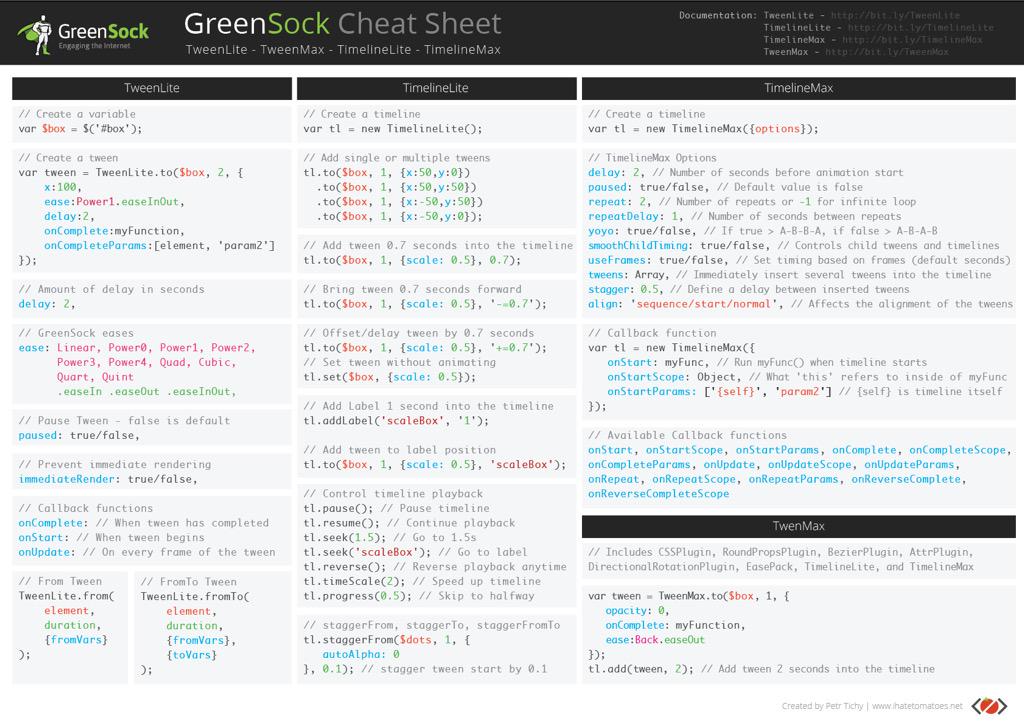Viewport: 1024px width, 725px height.
Task: Click the 'onUpdate: // On every frame' line
Action: [x=147, y=553]
